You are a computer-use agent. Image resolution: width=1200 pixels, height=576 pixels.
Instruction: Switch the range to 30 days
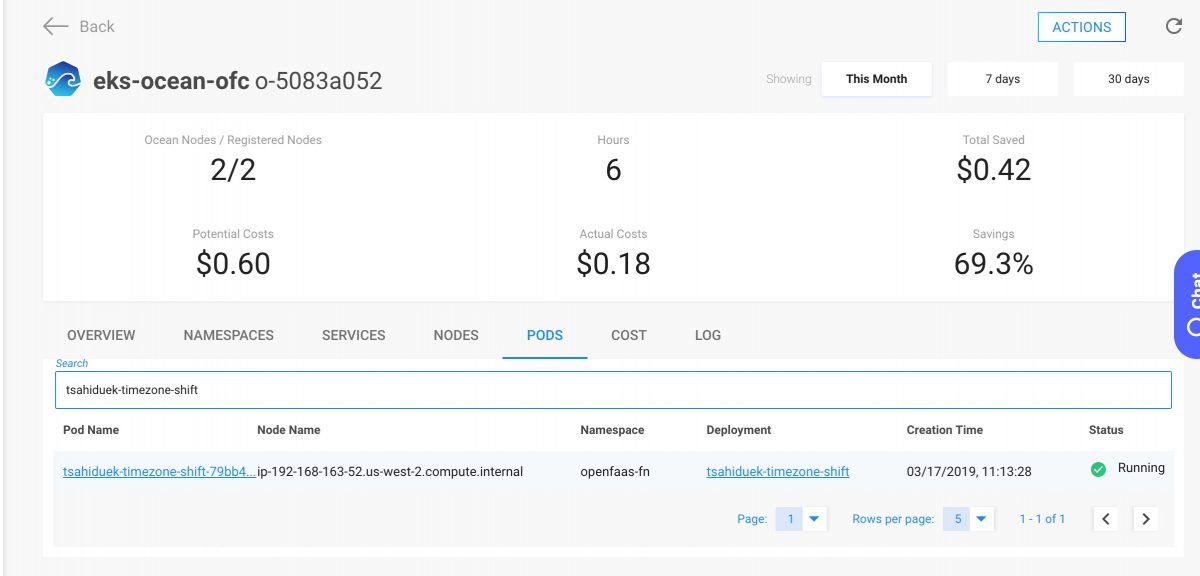(1128, 79)
